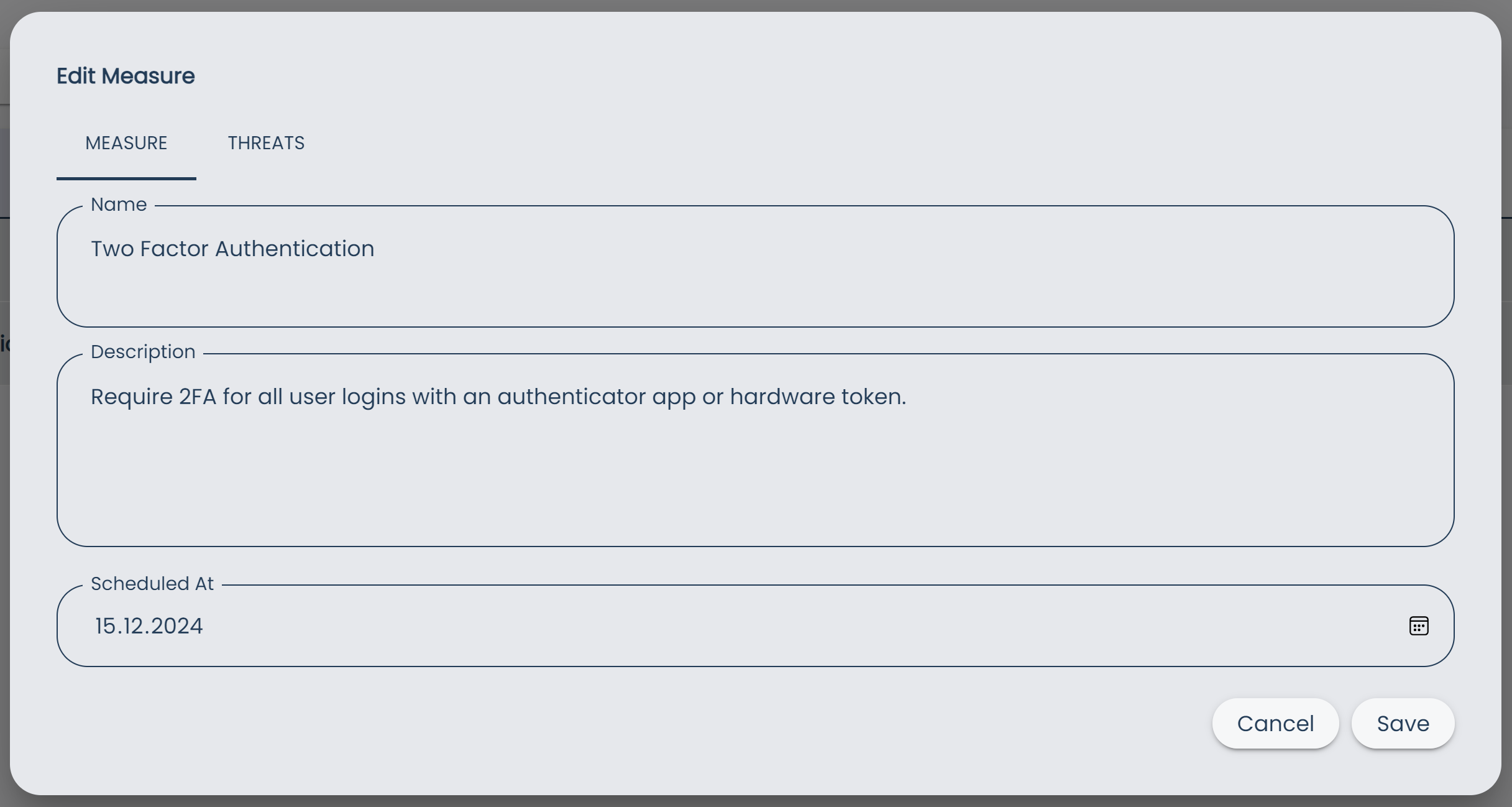The image size is (1512, 807).
Task: Dismiss the dialog with Cancel
Action: [x=1276, y=723]
